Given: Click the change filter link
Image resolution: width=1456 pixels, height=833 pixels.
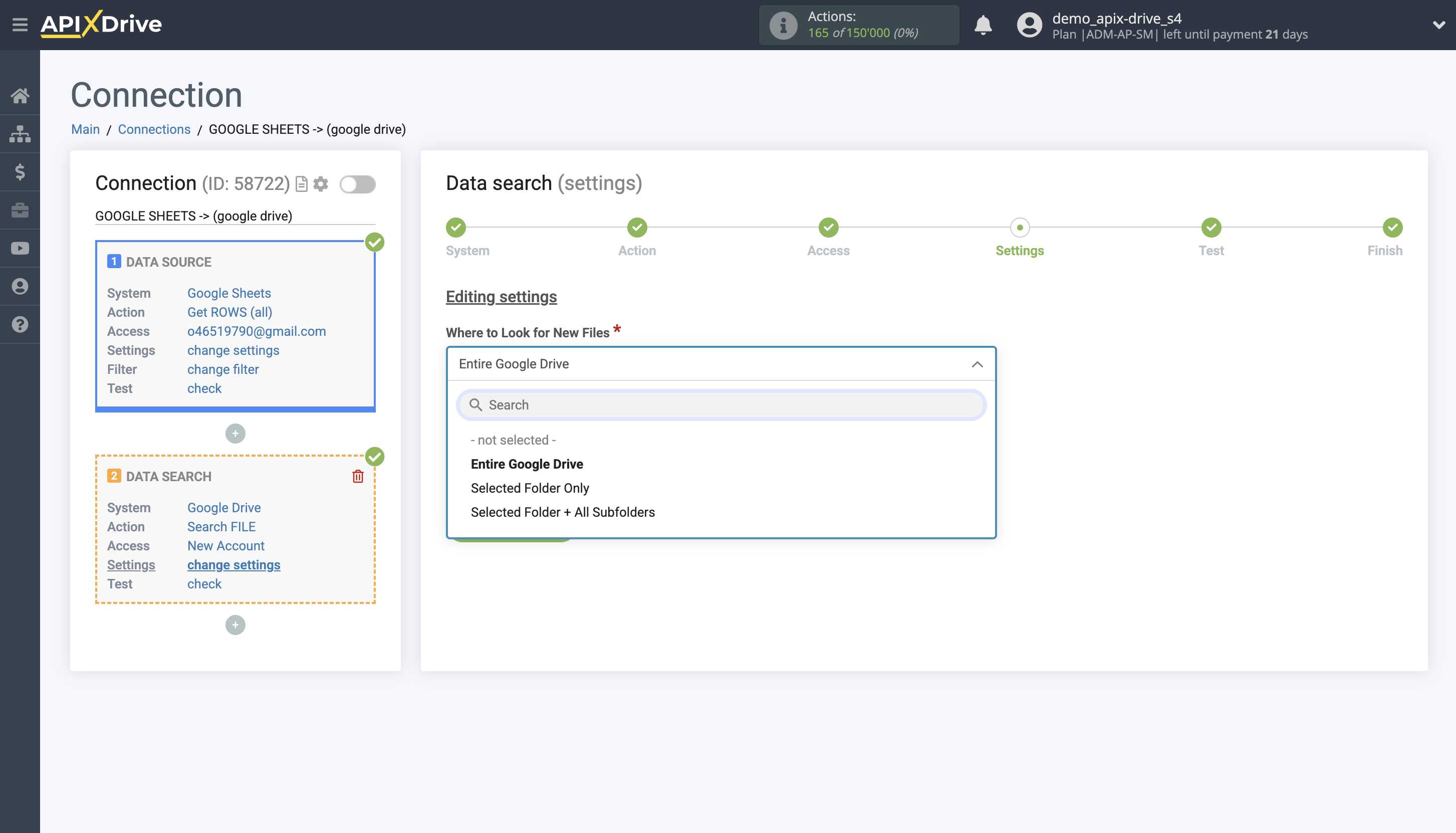Looking at the screenshot, I should pos(222,369).
